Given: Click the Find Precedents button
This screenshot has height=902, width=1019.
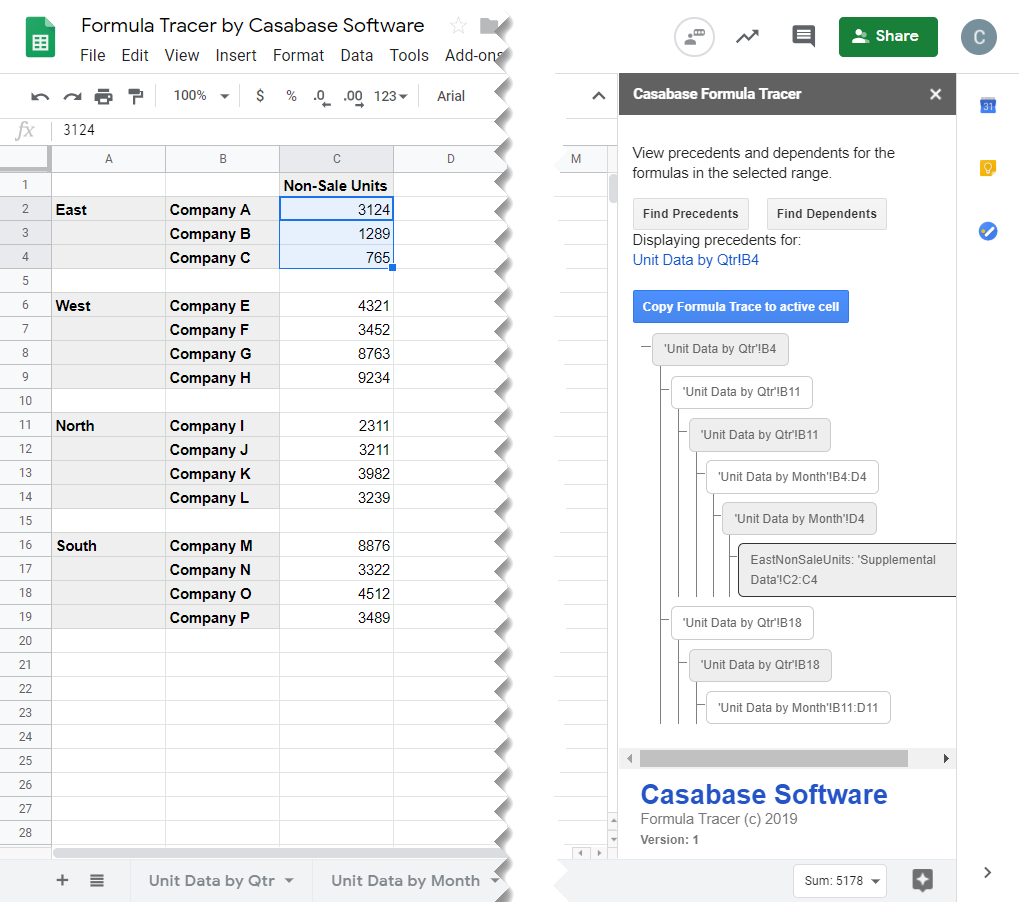Looking at the screenshot, I should (x=690, y=214).
